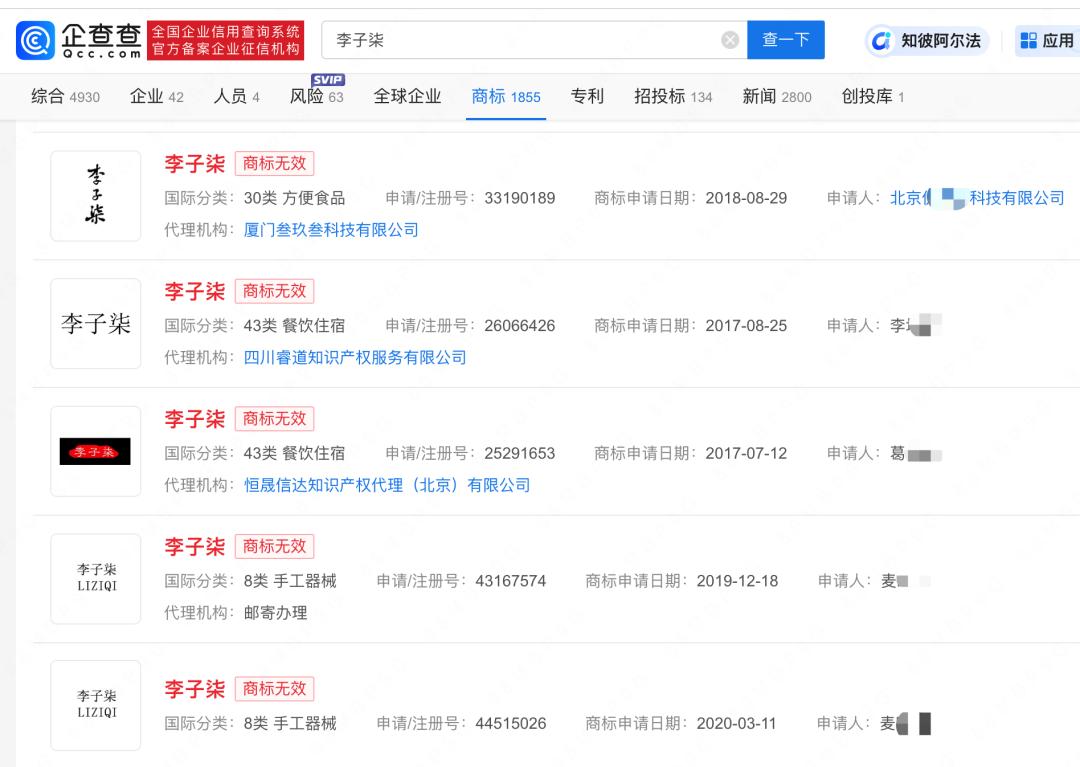Click the application date 2017-07-12
The height and width of the screenshot is (767, 1080).
point(746,453)
